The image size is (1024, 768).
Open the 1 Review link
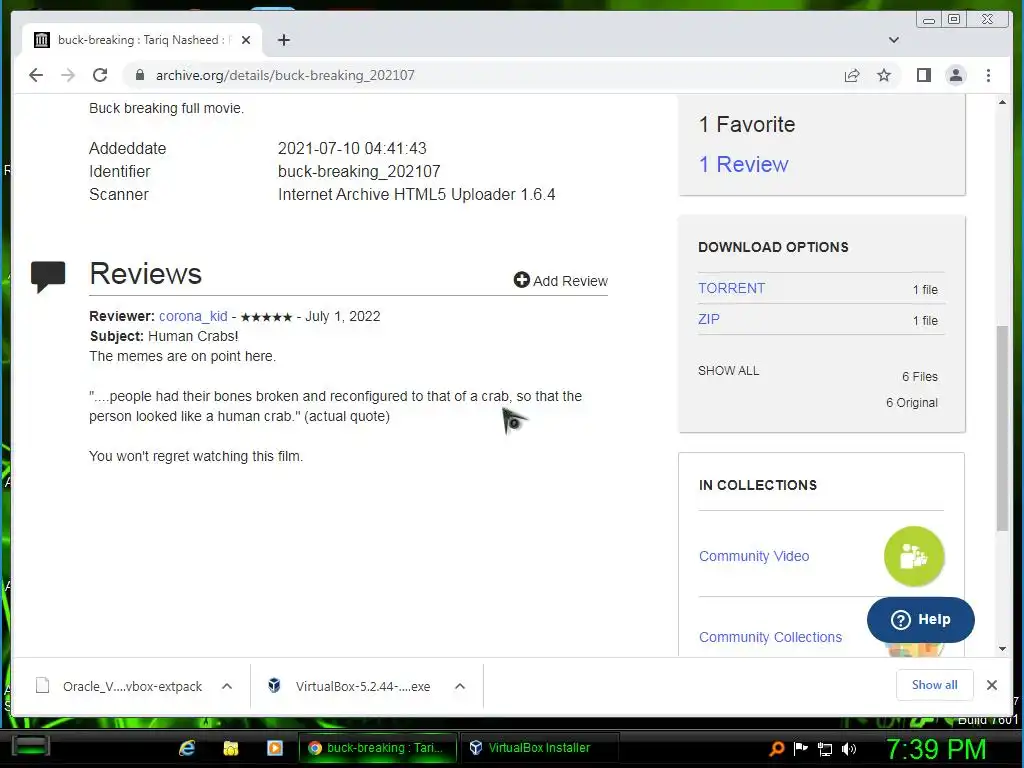pos(743,164)
